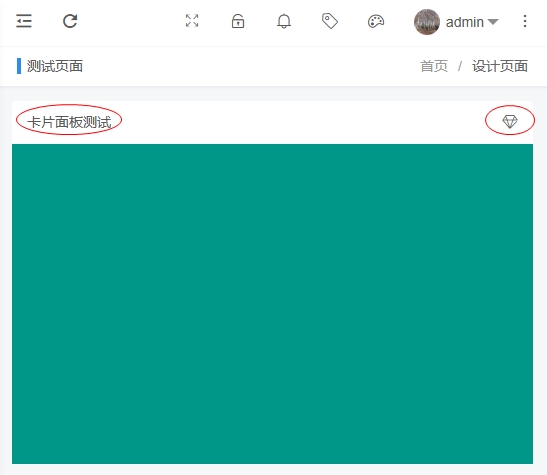Click the 测试页面 page title
Screen dimensions: 547x475
click(x=55, y=66)
